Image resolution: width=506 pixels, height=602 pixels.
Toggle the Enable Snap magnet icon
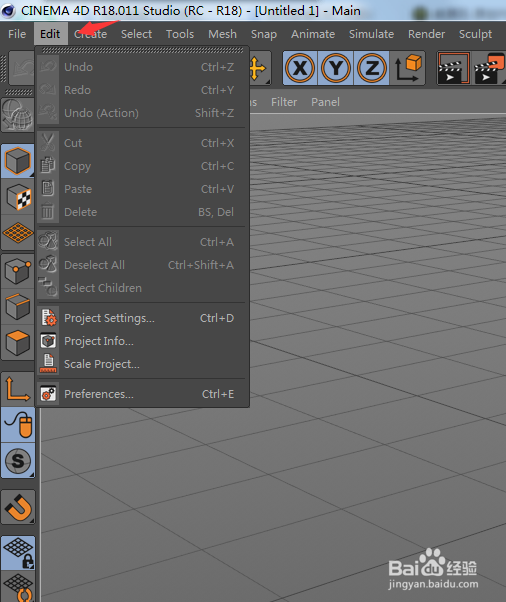17,507
